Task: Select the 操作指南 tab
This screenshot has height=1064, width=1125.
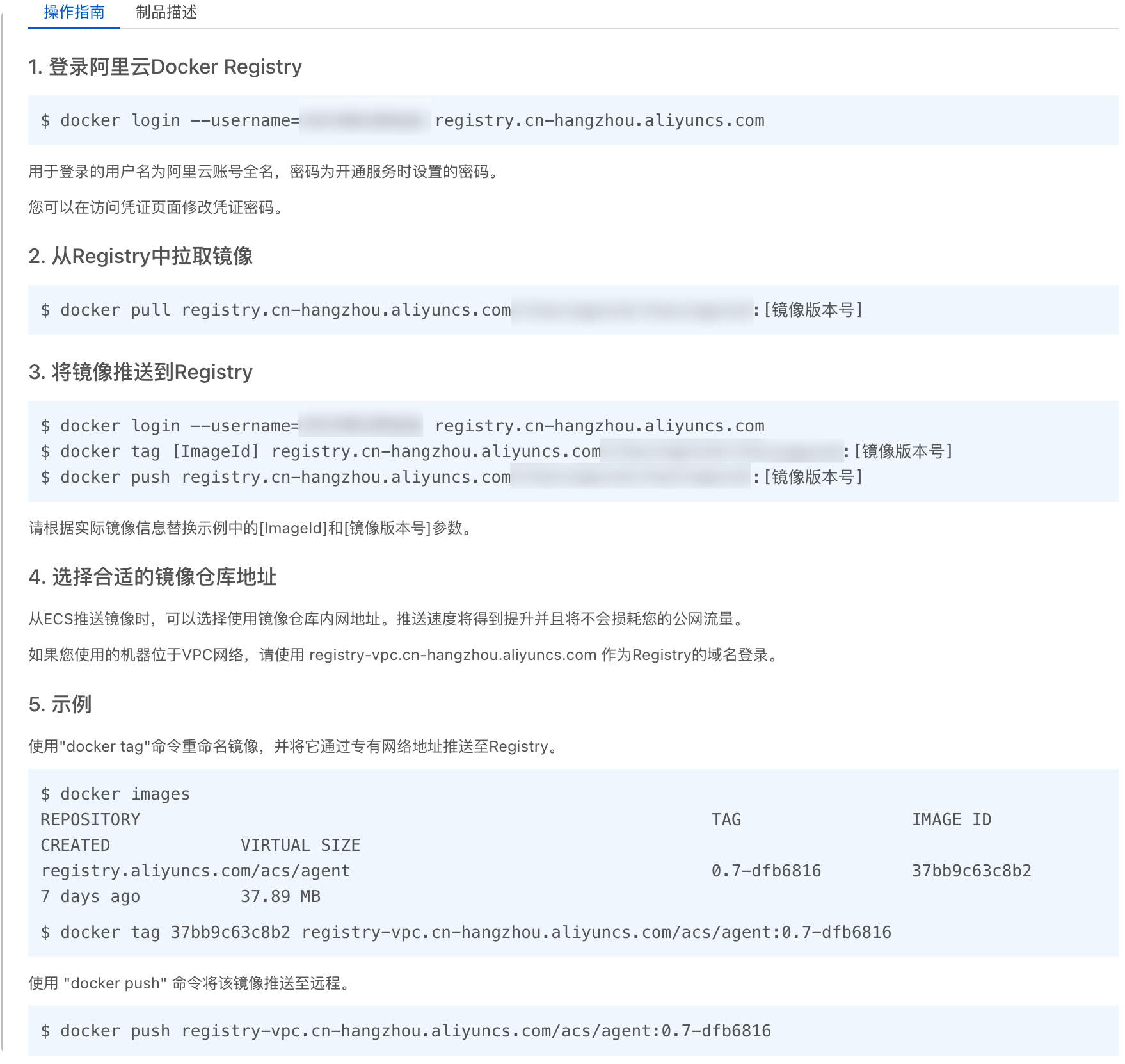Action: pos(74,13)
